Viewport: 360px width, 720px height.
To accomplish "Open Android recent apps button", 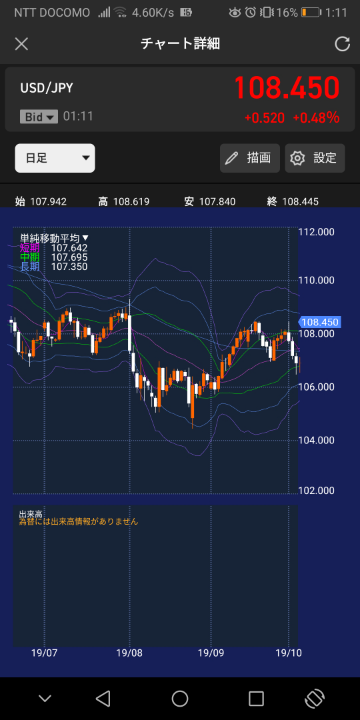I will point(256,698).
